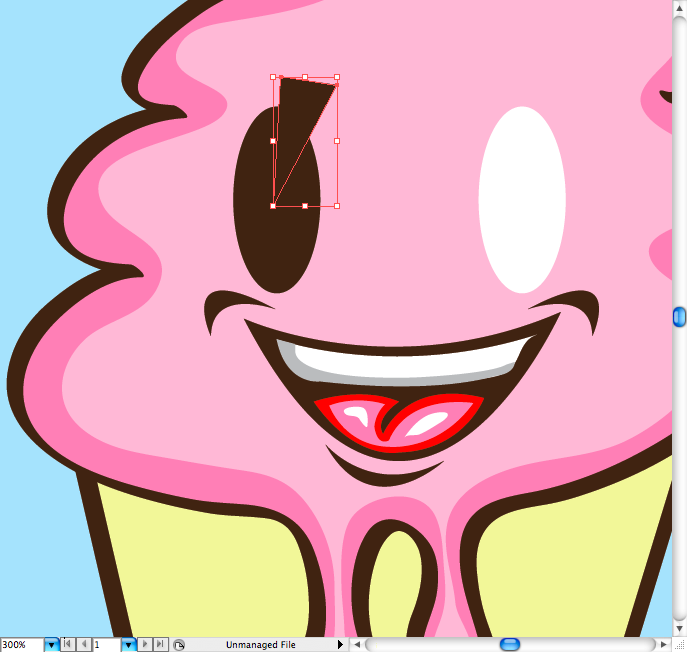Click the Unmanaged File status label
687x652 pixels.
point(260,645)
